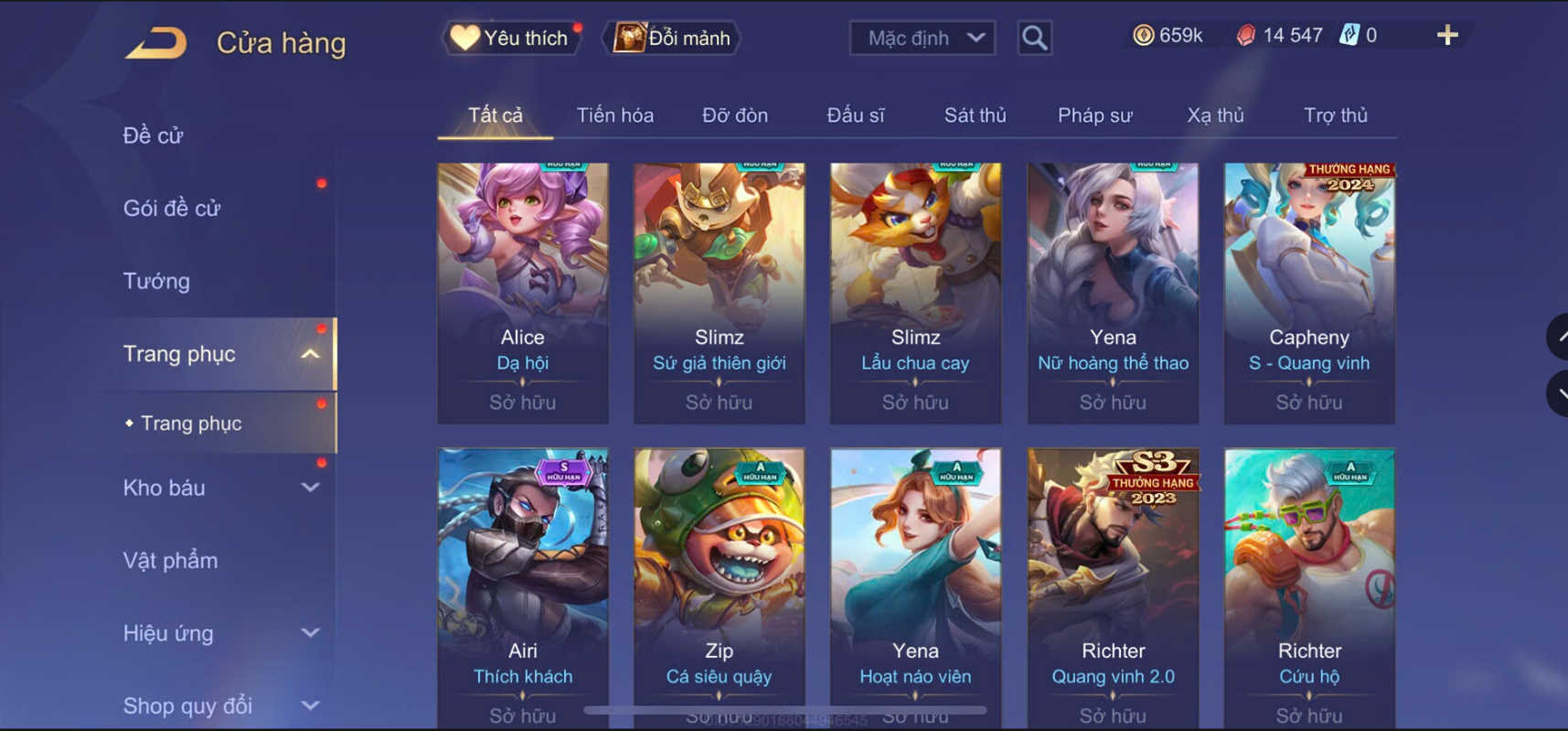Select Alice Dạ hội skin card
1568x731 pixels.
(x=522, y=293)
